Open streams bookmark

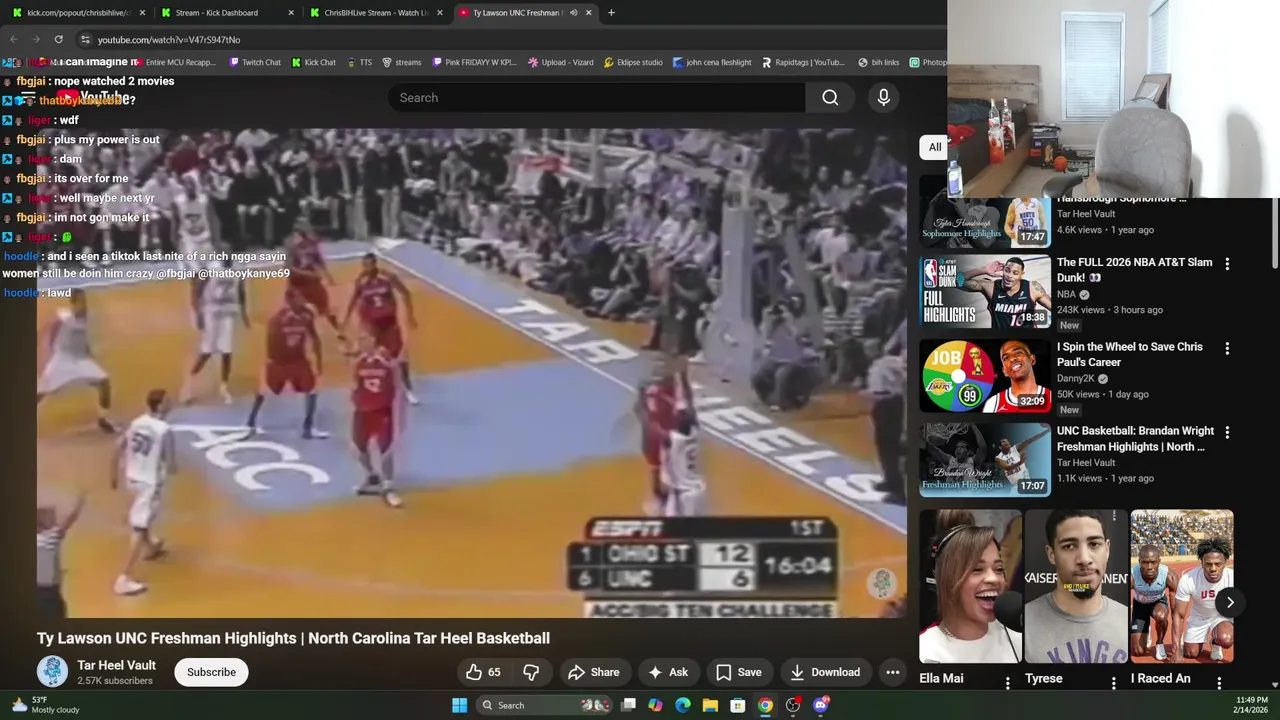[401, 62]
